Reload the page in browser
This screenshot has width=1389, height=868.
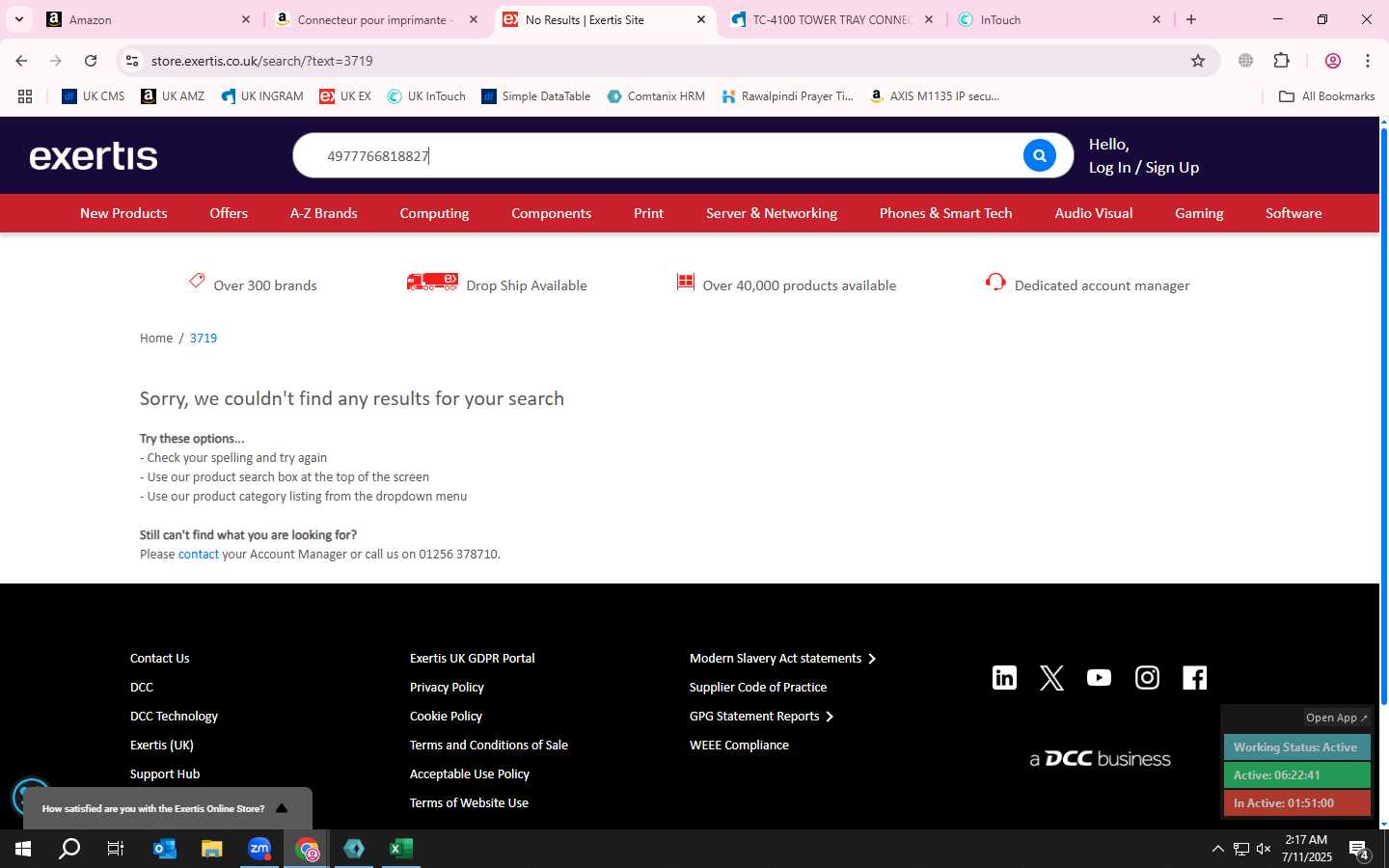91,61
